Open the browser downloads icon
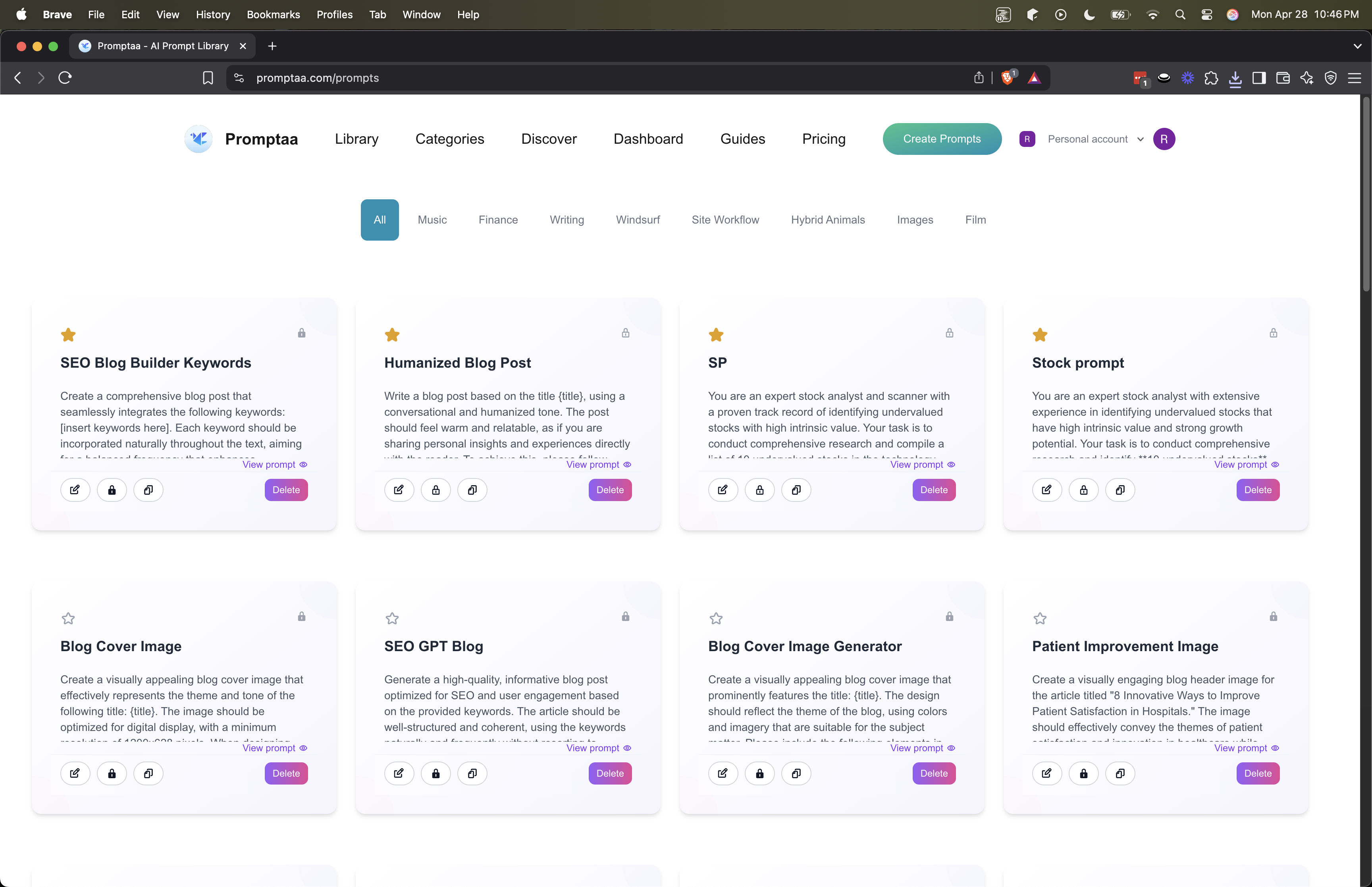This screenshot has height=887, width=1372. point(1235,78)
